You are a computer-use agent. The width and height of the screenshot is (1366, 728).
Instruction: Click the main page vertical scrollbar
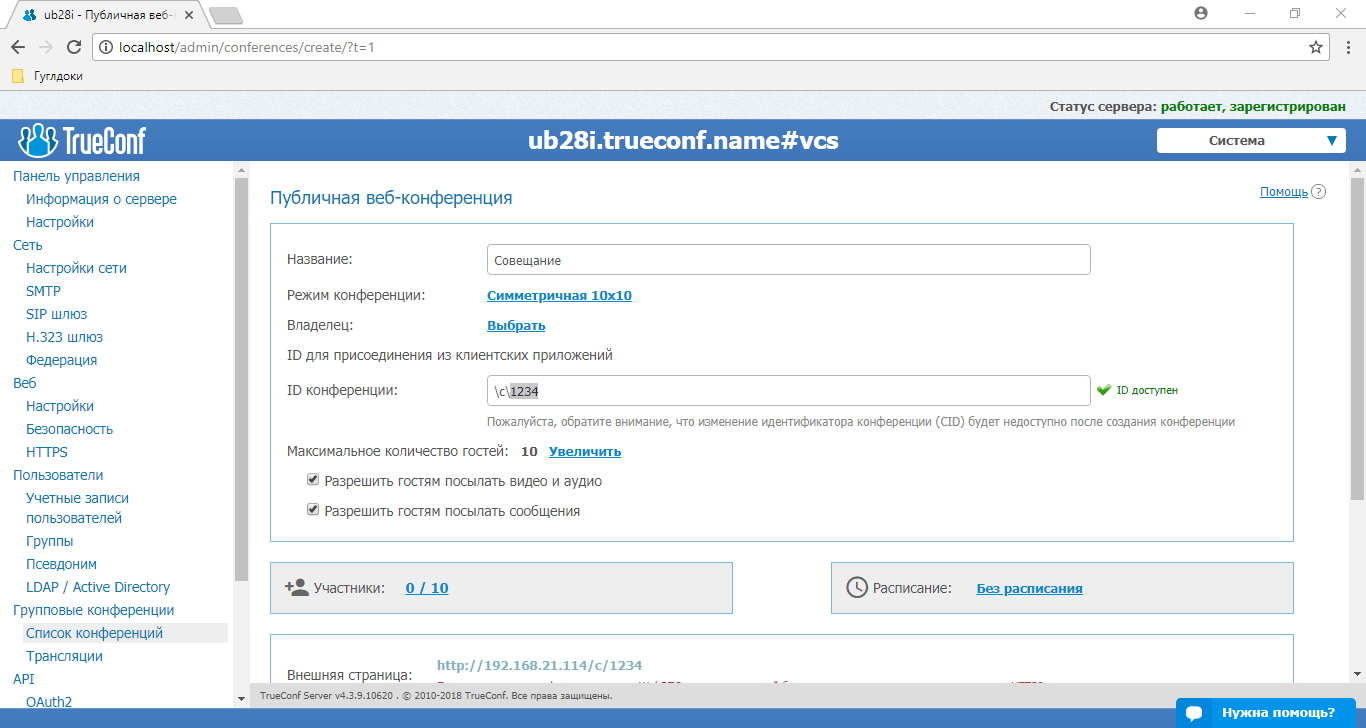(x=1357, y=339)
